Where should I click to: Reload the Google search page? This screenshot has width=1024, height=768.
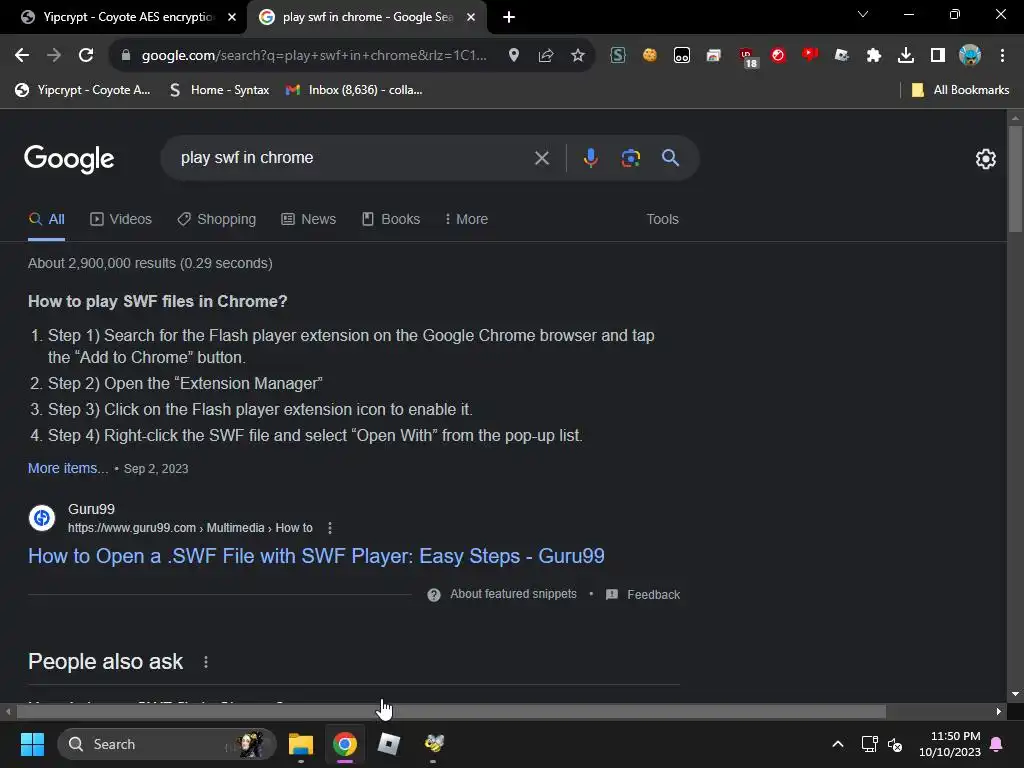click(x=86, y=56)
